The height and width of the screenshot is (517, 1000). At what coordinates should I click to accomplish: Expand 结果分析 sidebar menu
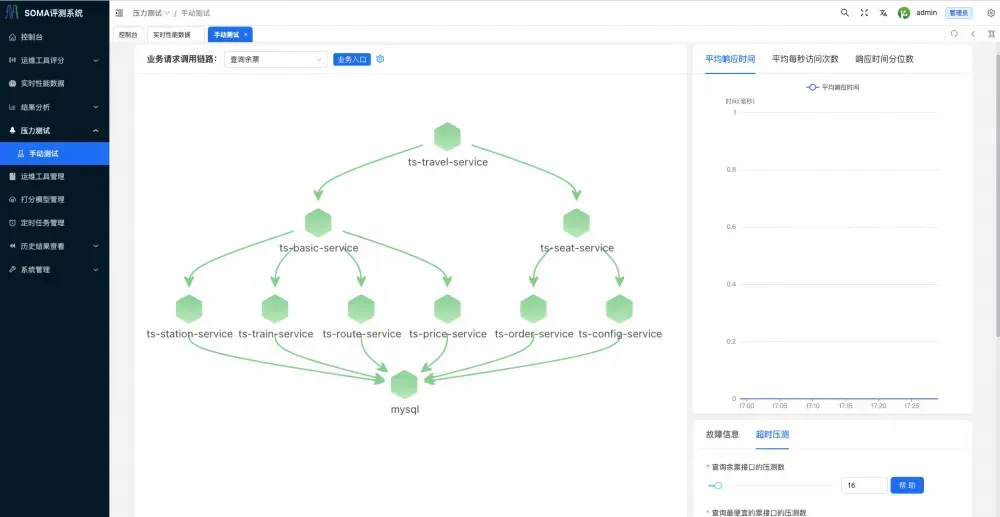tap(55, 107)
